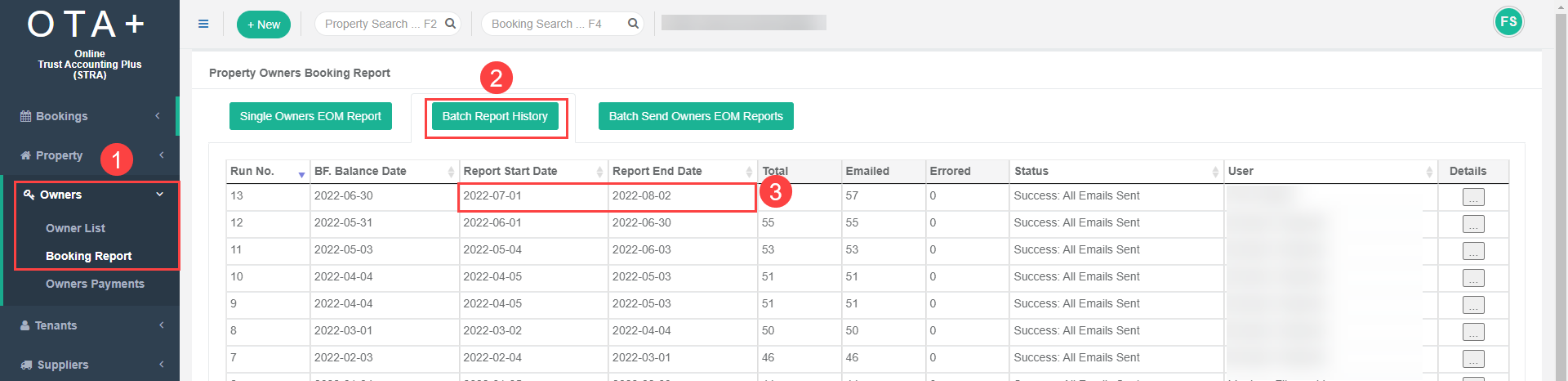Screen dimensions: 1568x381
Task: Open the Owner List menu item
Action: 75,228
